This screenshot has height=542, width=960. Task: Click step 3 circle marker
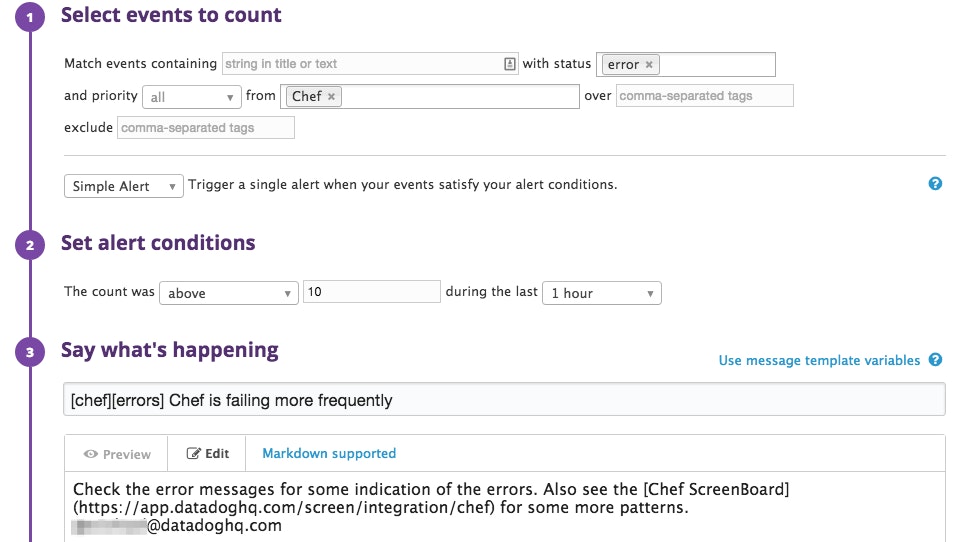(30, 352)
